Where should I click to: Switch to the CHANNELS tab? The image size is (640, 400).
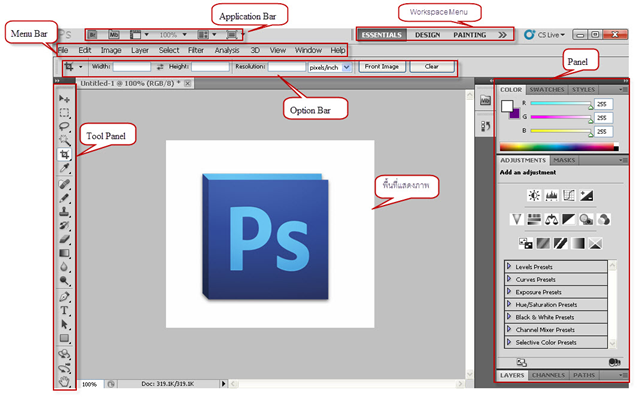[x=548, y=375]
